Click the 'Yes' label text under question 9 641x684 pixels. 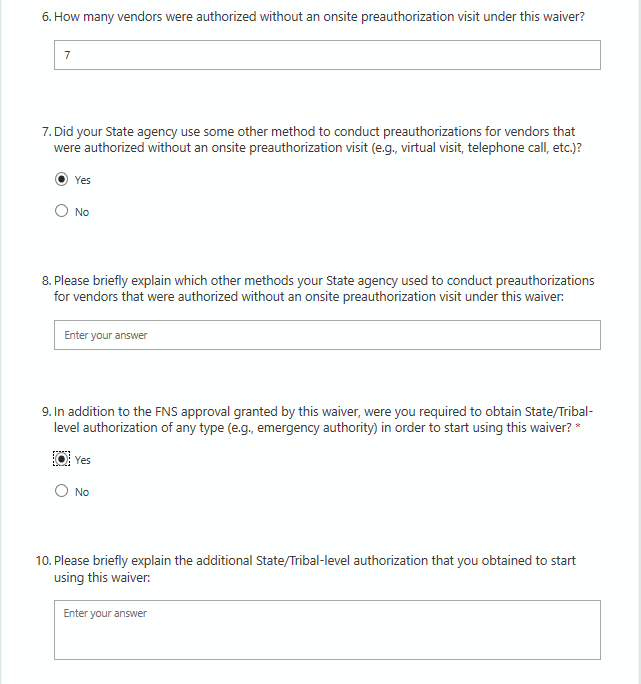83,461
